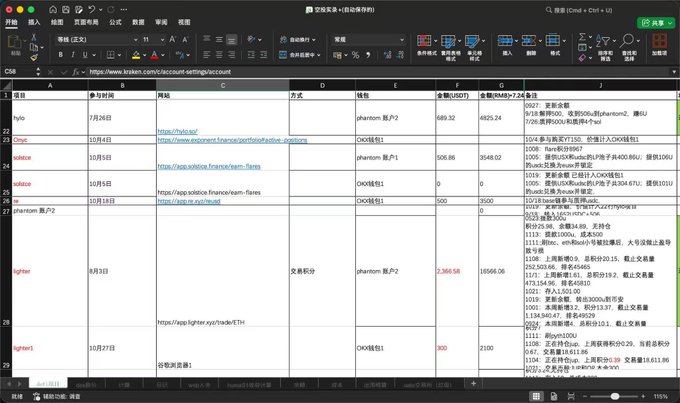Open Format as Table (套用表格格式)
The width and height of the screenshot is (680, 403).
coord(451,47)
